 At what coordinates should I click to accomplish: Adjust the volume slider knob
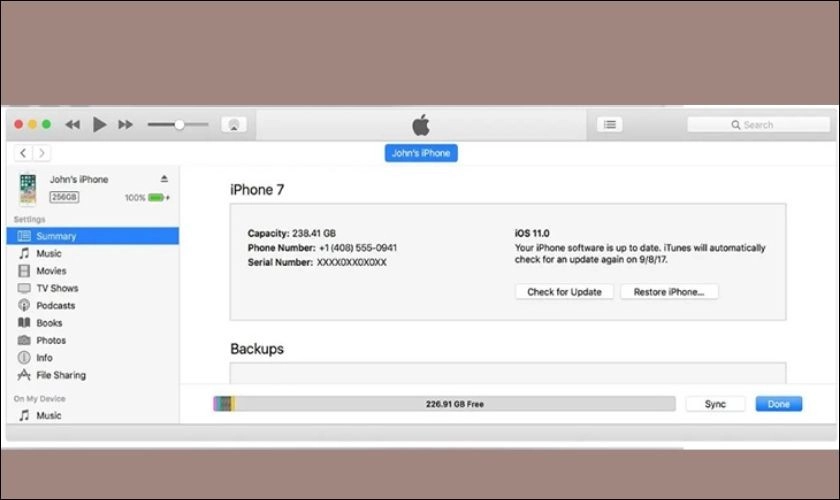point(179,124)
